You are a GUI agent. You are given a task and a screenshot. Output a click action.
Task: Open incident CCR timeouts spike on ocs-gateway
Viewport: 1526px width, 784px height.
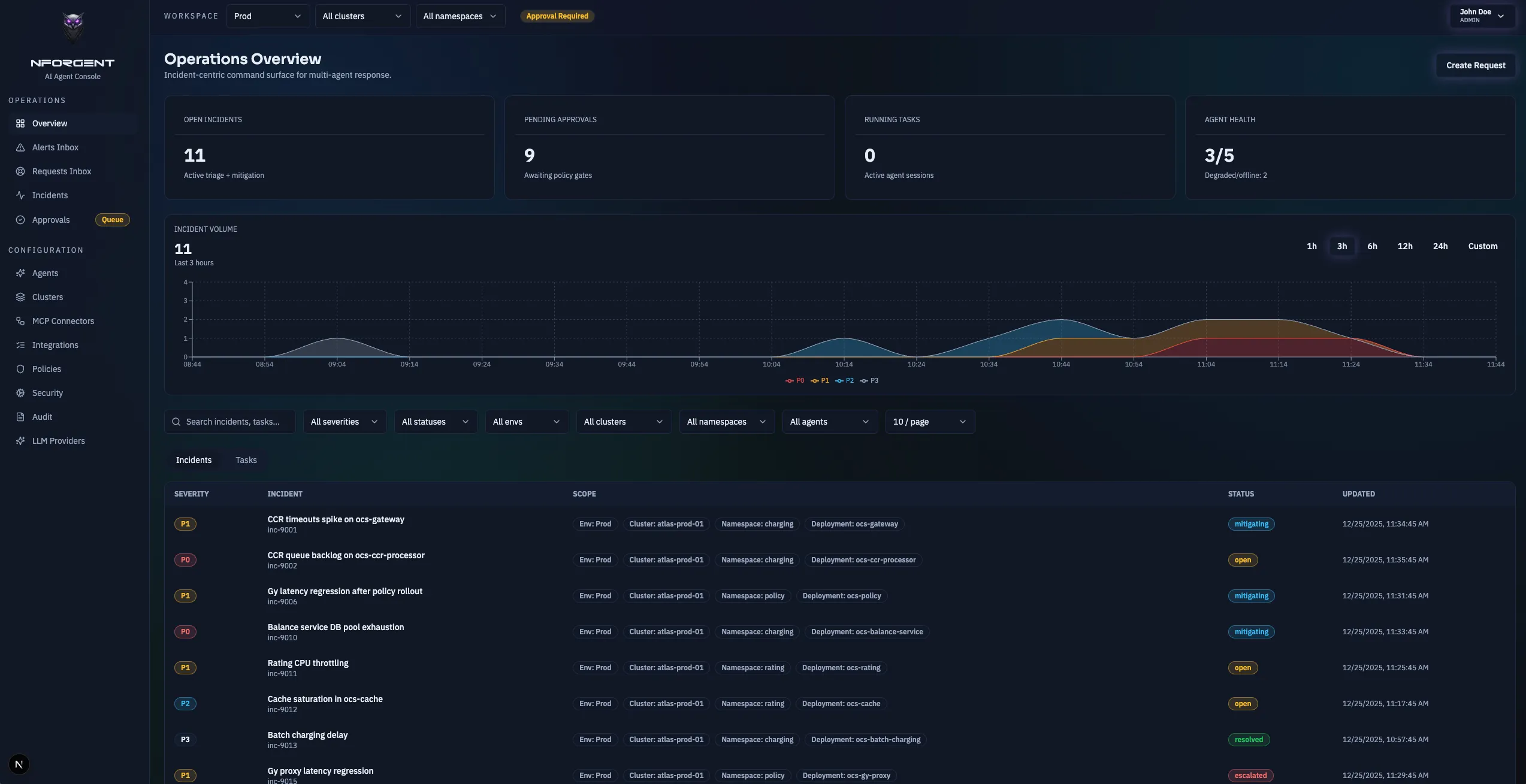[x=336, y=519]
